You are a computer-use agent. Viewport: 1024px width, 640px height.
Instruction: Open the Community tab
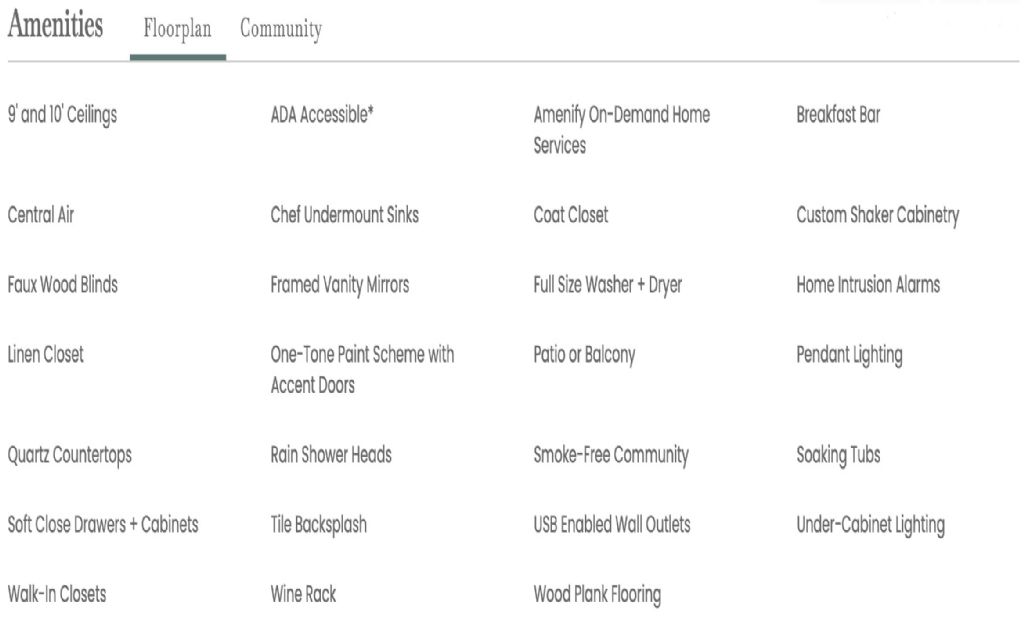(281, 30)
